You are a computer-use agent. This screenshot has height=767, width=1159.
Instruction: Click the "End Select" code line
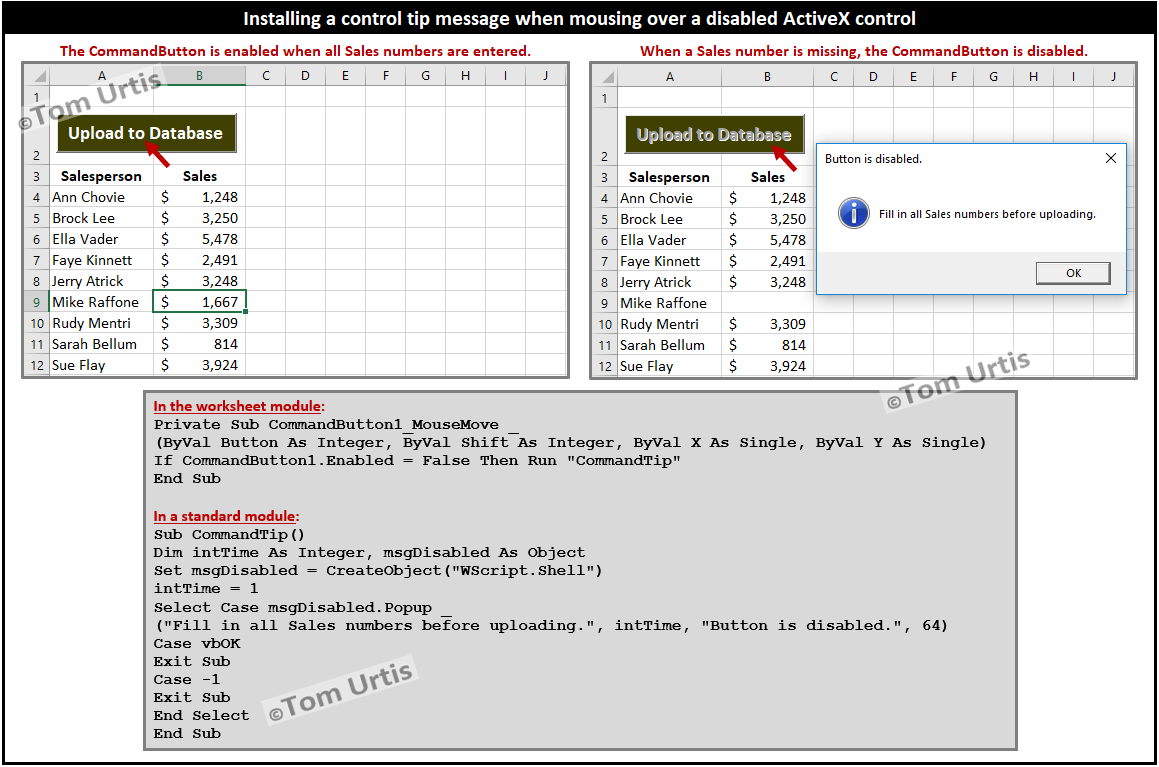tap(201, 715)
